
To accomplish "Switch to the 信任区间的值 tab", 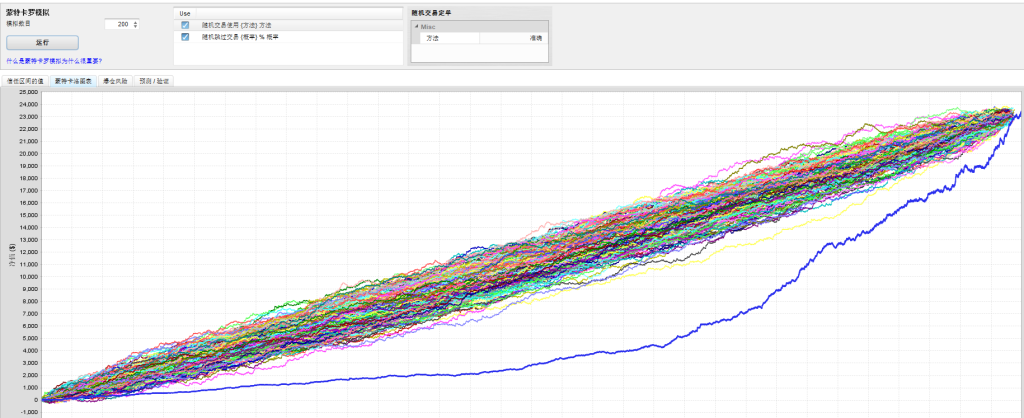I will [24, 80].
